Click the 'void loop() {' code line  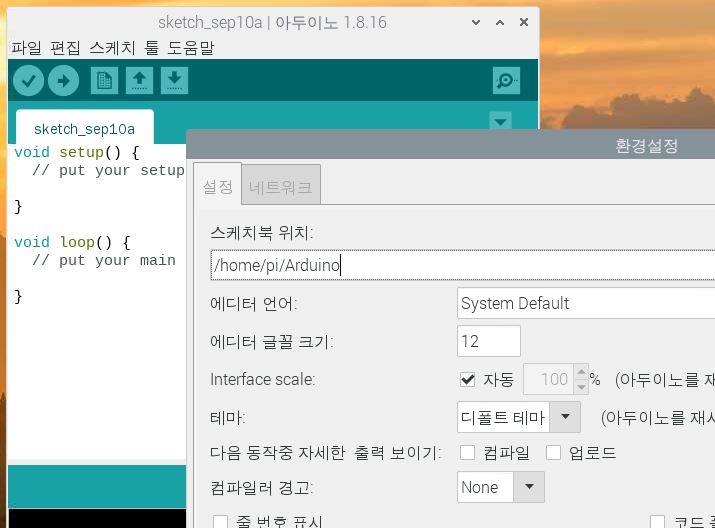[x=72, y=242]
